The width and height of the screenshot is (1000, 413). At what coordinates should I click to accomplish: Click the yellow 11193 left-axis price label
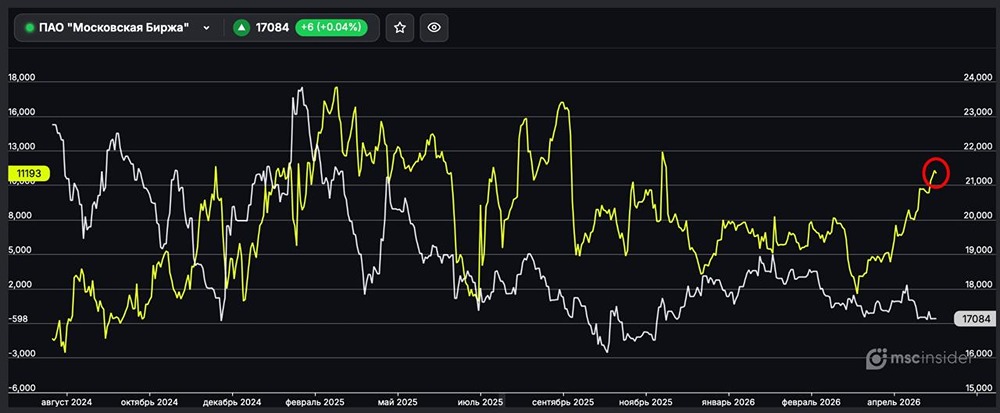pos(29,173)
